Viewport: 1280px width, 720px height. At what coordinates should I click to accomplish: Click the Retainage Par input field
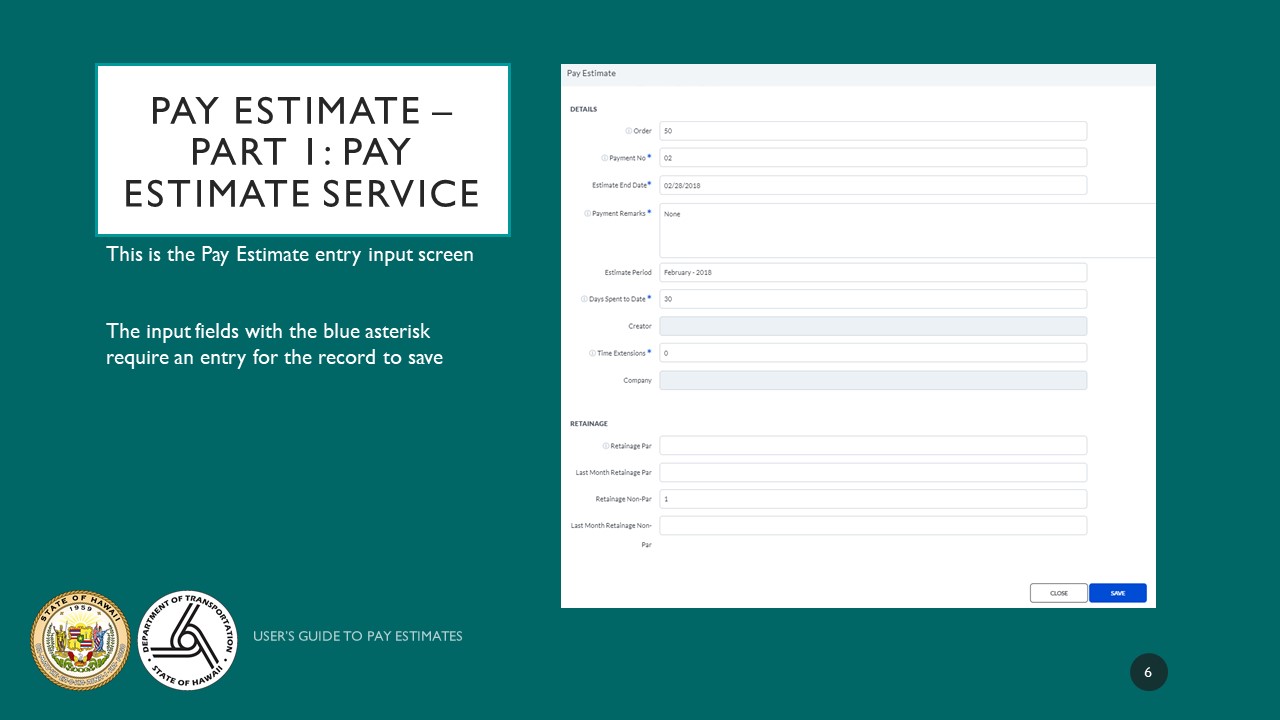tap(873, 445)
